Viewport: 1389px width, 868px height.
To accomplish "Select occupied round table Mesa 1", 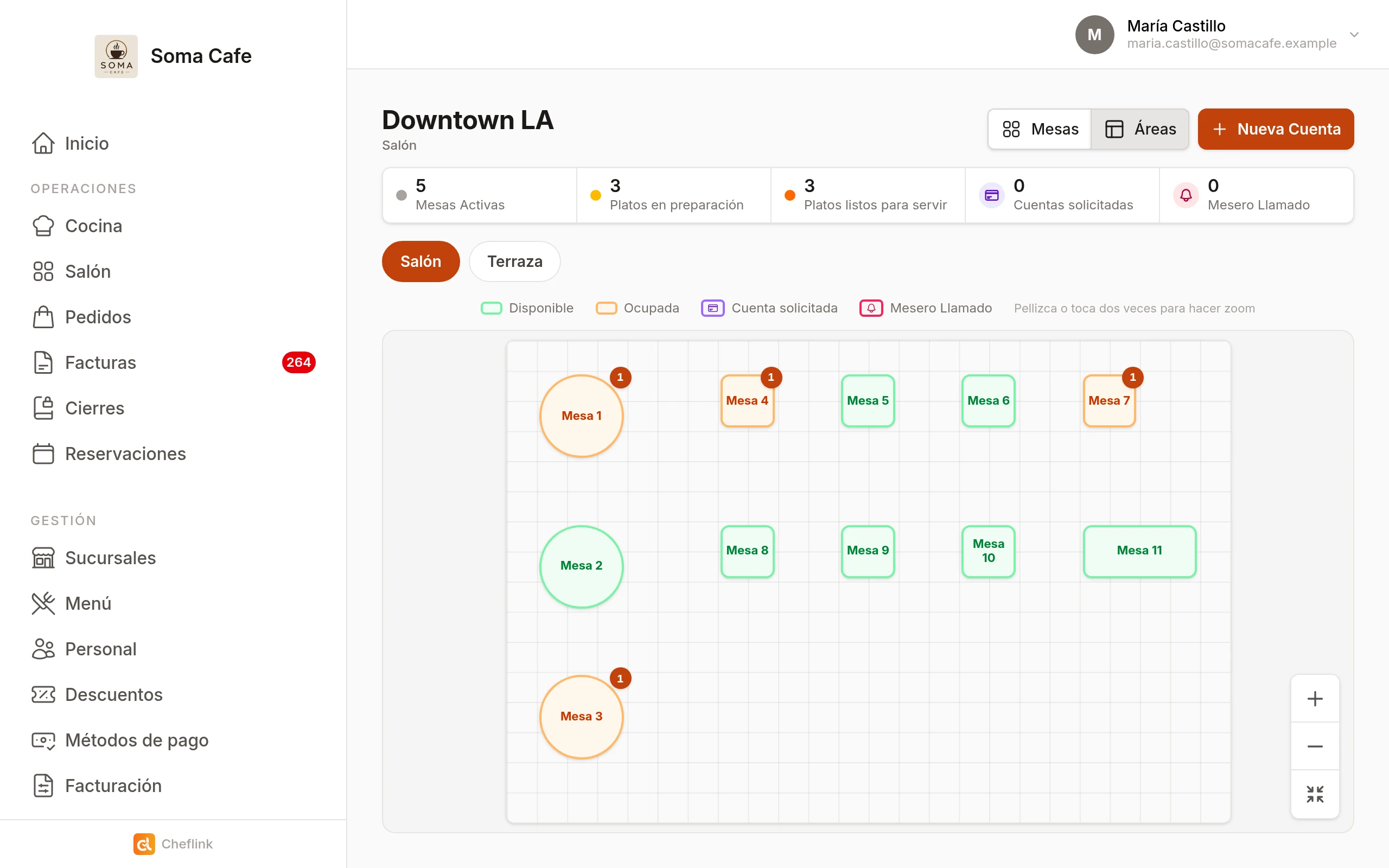I will click(582, 416).
